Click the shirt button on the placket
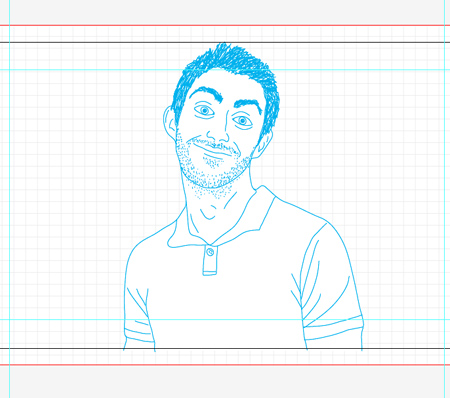 pyautogui.click(x=210, y=252)
